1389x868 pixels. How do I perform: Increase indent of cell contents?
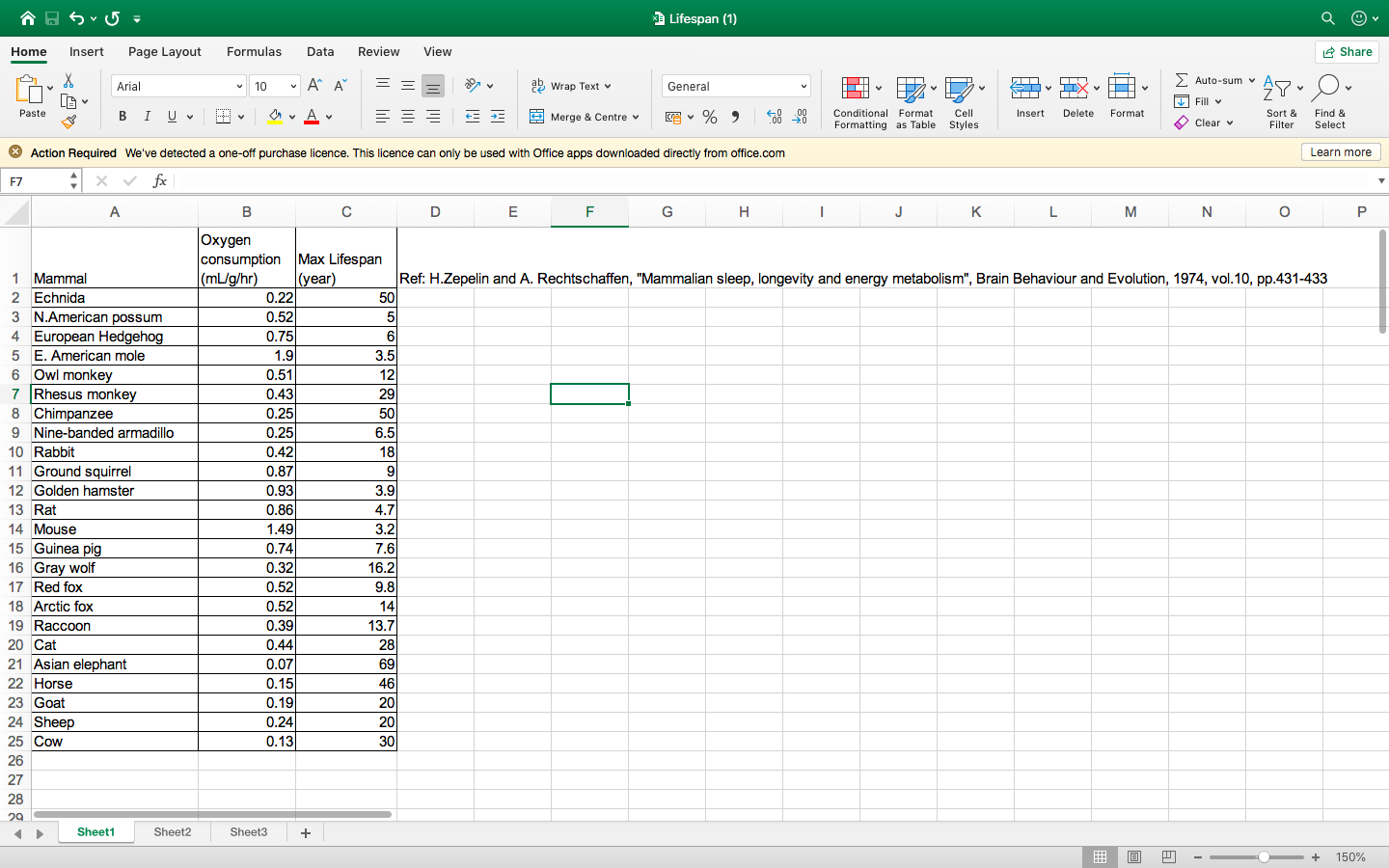pos(498,117)
